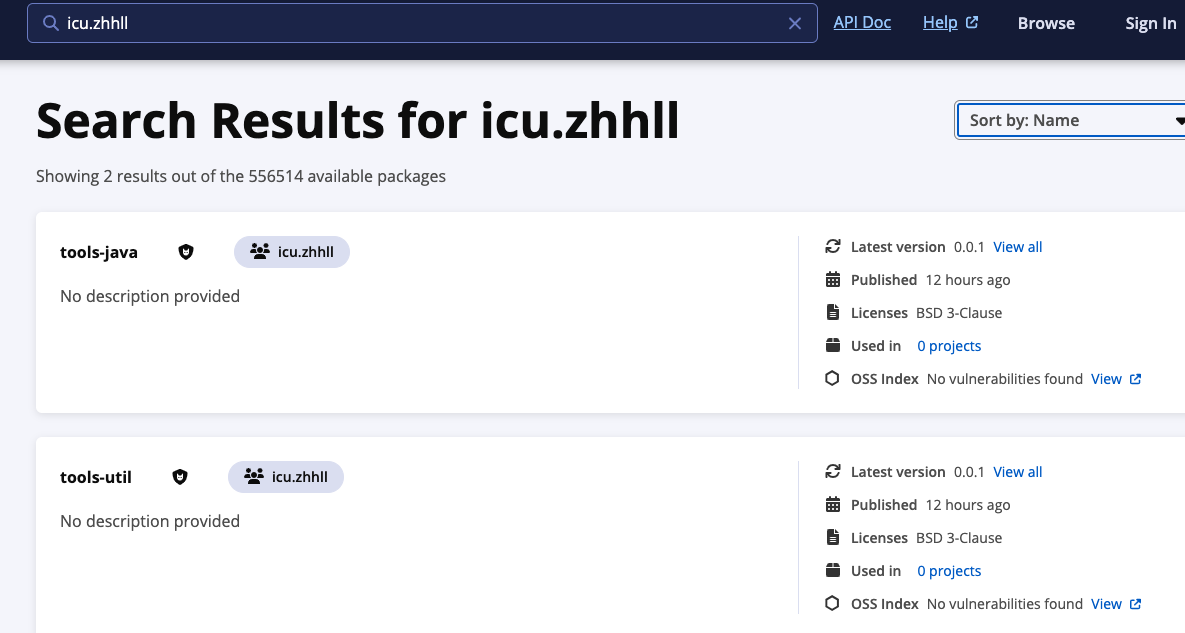Click the shield badge next to tools-java
Viewport: 1185px width, 633px height.
186,252
